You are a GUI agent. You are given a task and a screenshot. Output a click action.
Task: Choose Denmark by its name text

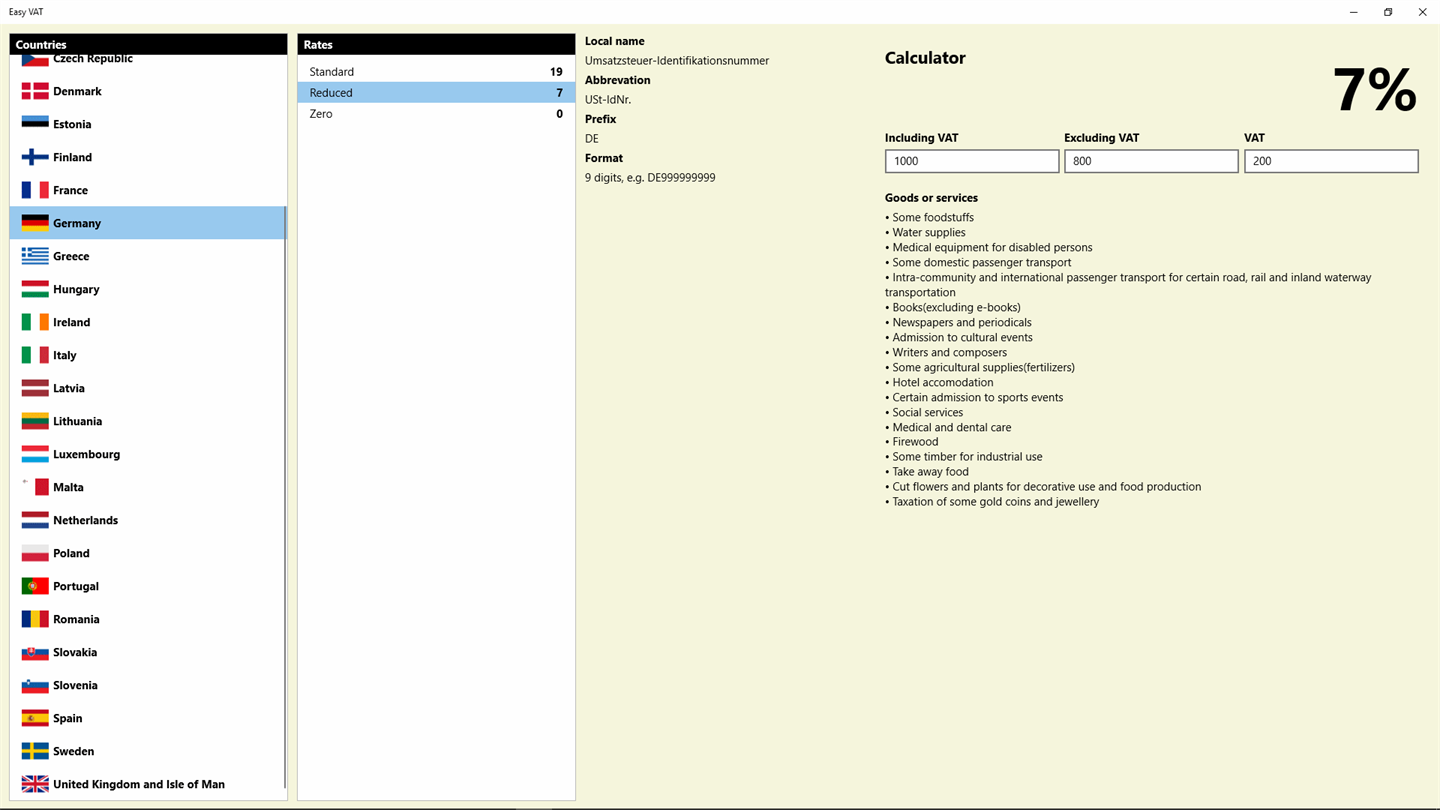point(77,91)
